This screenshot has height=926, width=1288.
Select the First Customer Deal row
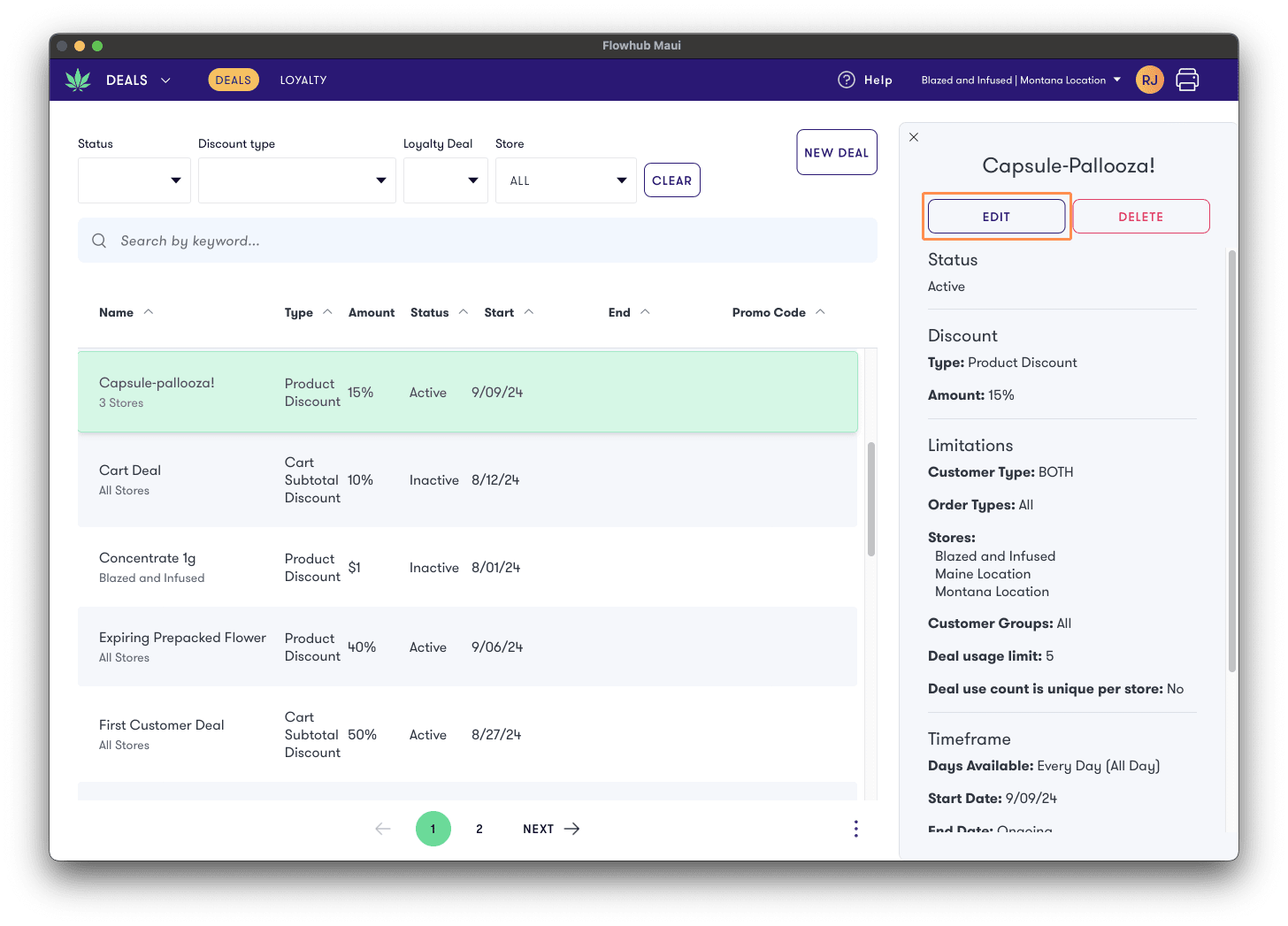(468, 734)
